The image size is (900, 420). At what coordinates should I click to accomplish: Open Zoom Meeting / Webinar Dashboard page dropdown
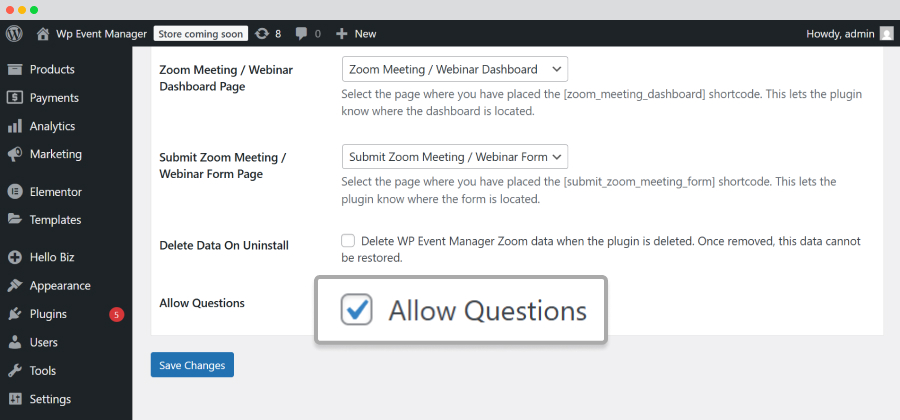[x=455, y=69]
